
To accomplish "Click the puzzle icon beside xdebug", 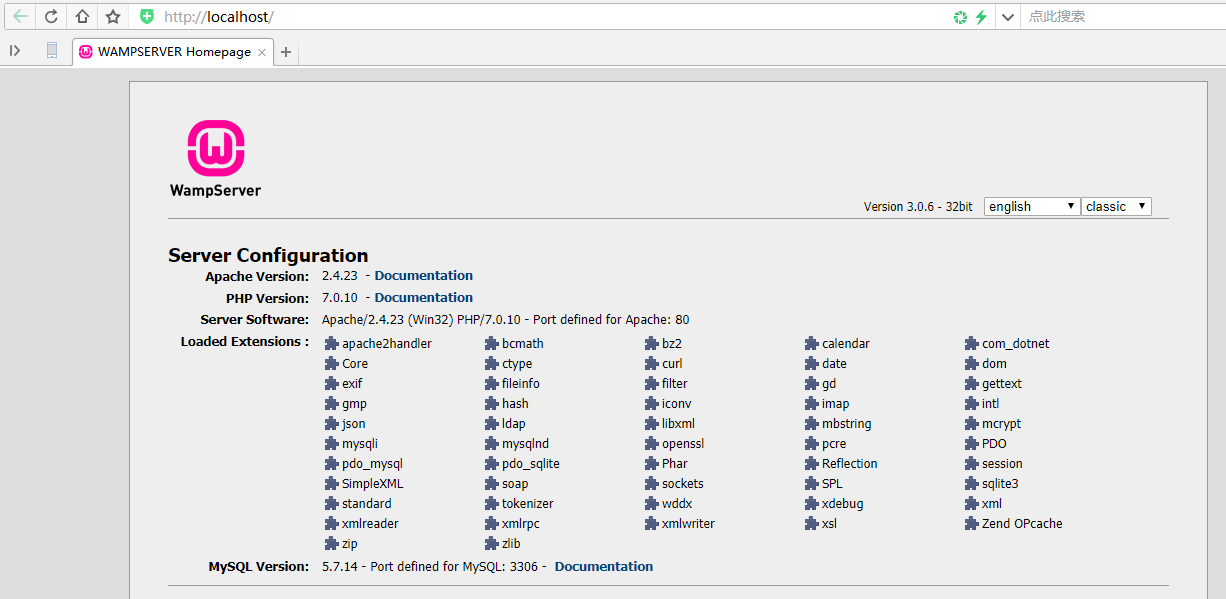I will pyautogui.click(x=812, y=504).
